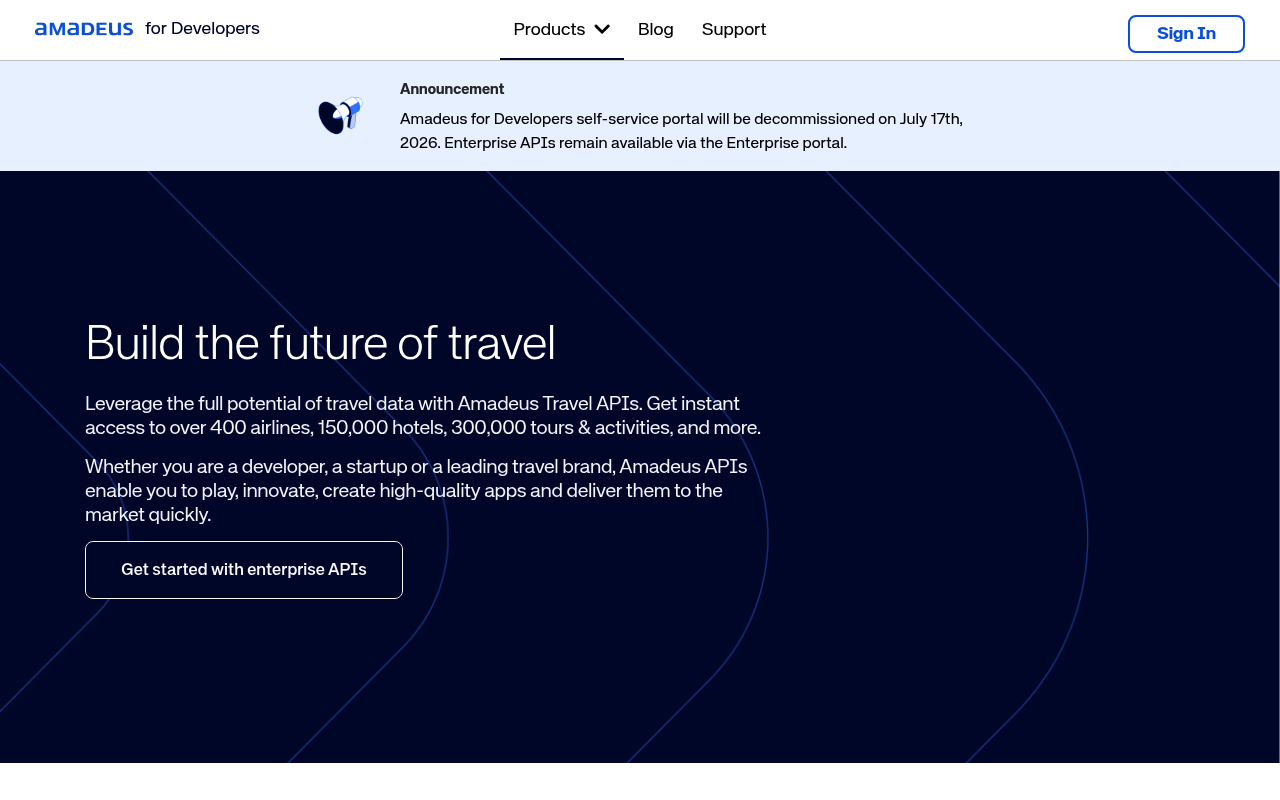This screenshot has width=1280, height=800.
Task: Go to the Support page
Action: pos(734,30)
